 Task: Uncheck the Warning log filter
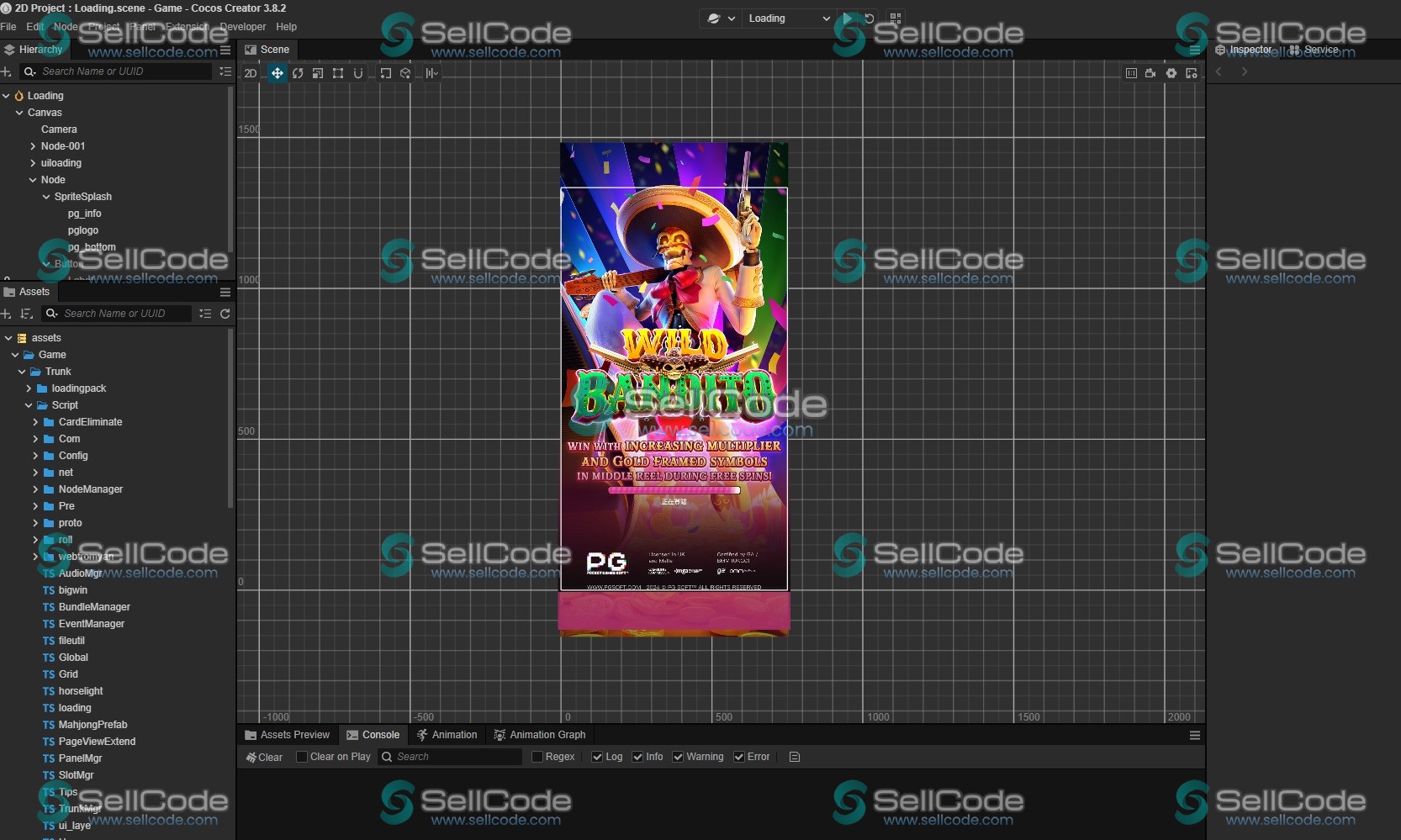[678, 757]
